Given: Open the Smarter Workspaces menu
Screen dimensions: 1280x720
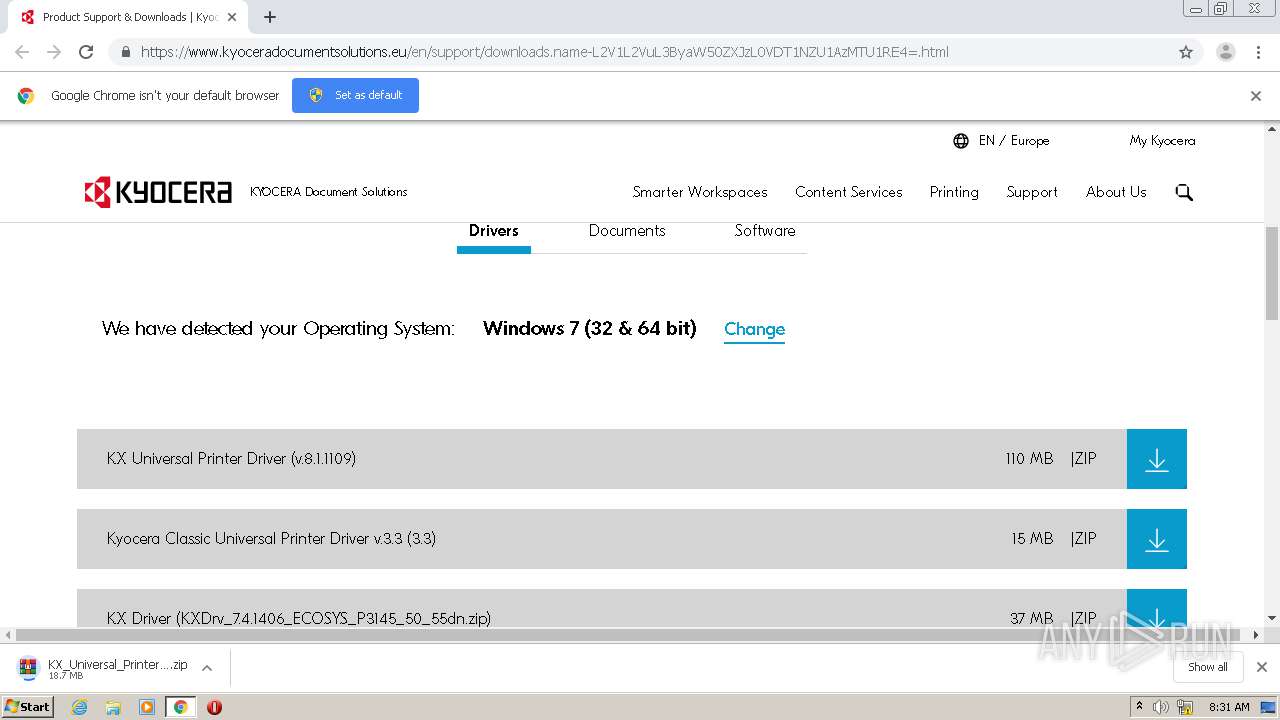Looking at the screenshot, I should 700,192.
